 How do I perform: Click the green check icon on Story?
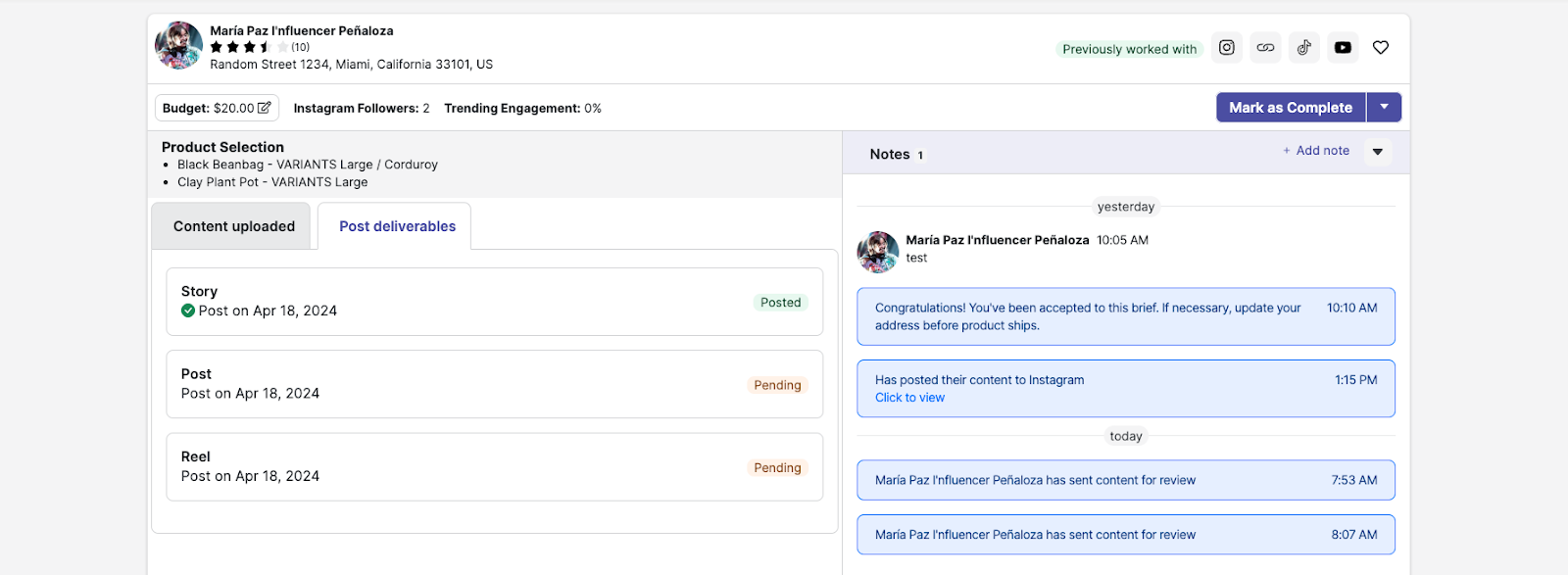coord(188,311)
